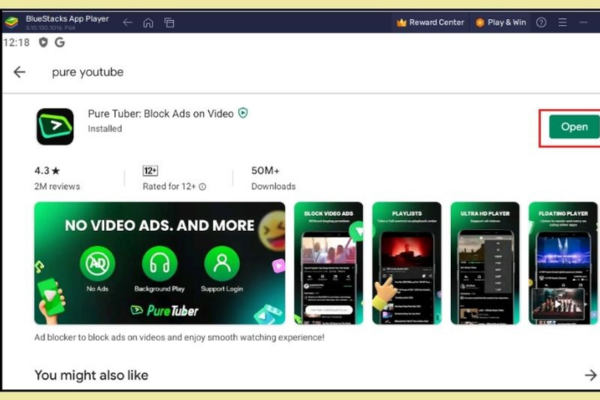Click the shield icon in status bar
The width and height of the screenshot is (600, 400).
point(43,42)
